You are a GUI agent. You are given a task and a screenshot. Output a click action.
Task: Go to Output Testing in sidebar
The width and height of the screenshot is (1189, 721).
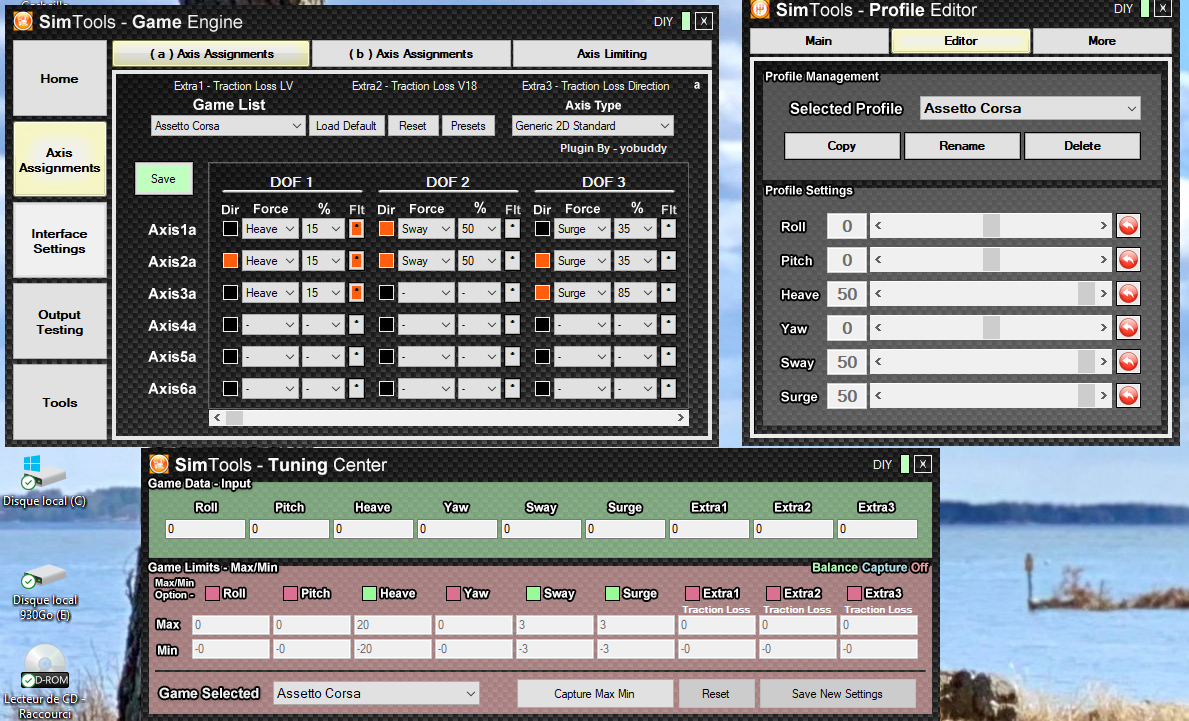[x=60, y=322]
